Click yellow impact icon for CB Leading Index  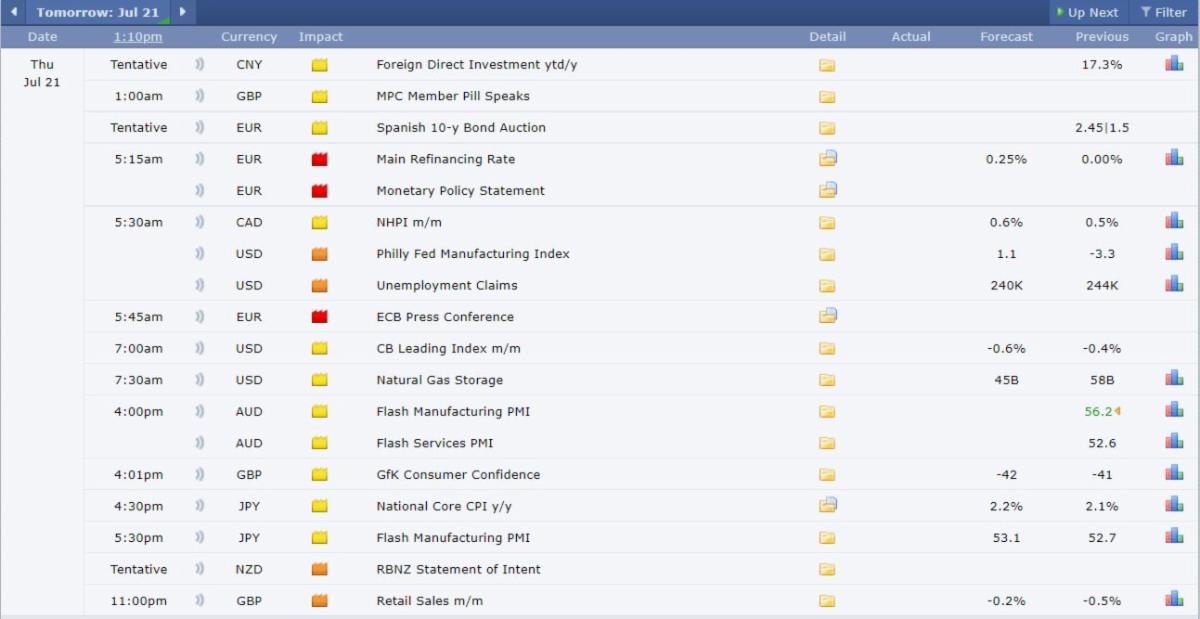tap(320, 349)
